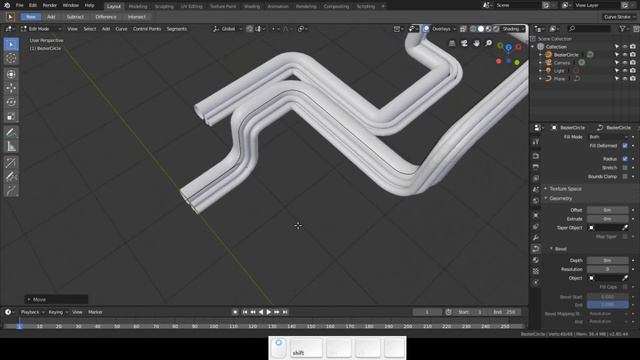This screenshot has height=360, width=640.
Task: Toggle the Fill Deformed checkbox
Action: pos(625,146)
